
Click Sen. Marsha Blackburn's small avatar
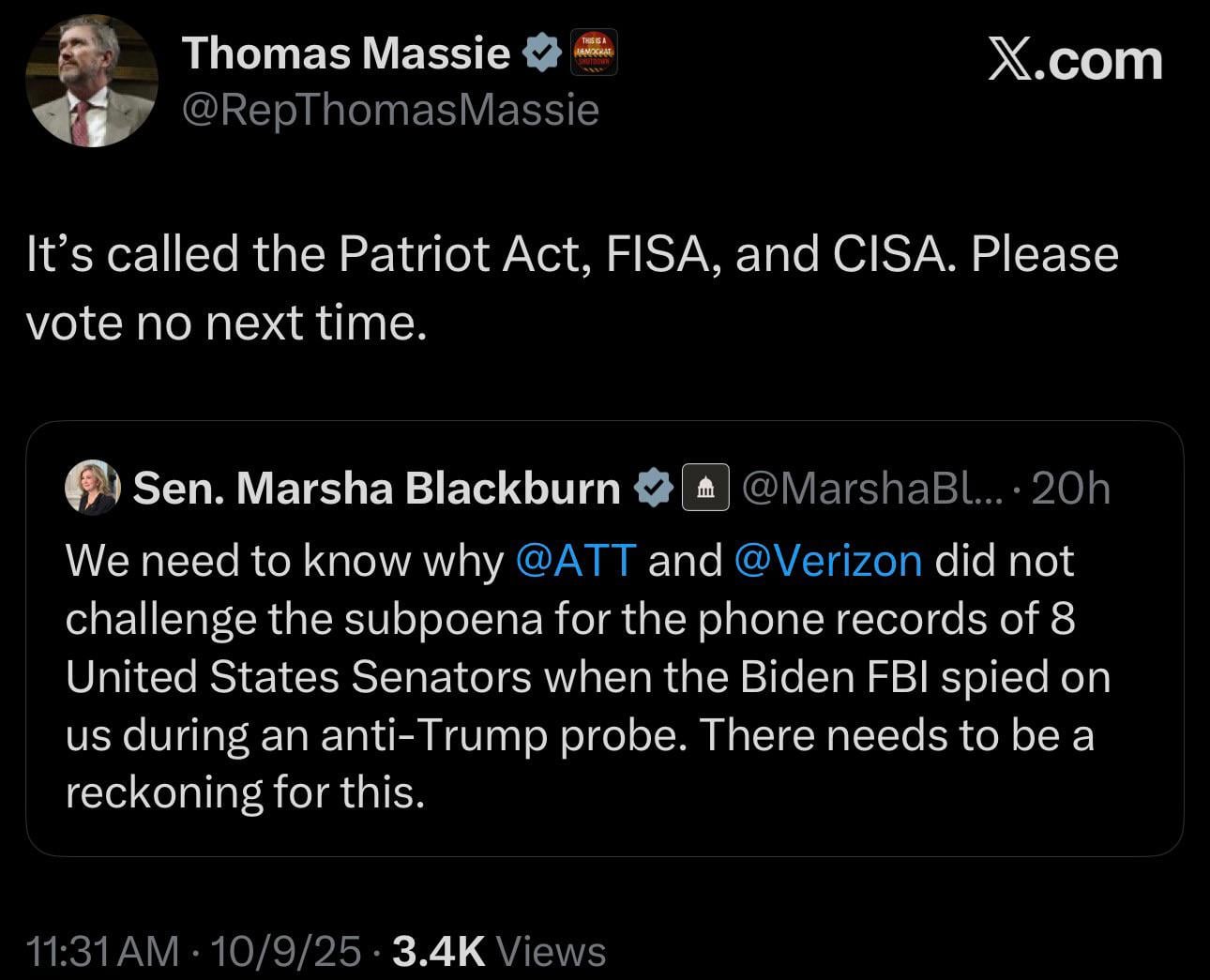(93, 489)
